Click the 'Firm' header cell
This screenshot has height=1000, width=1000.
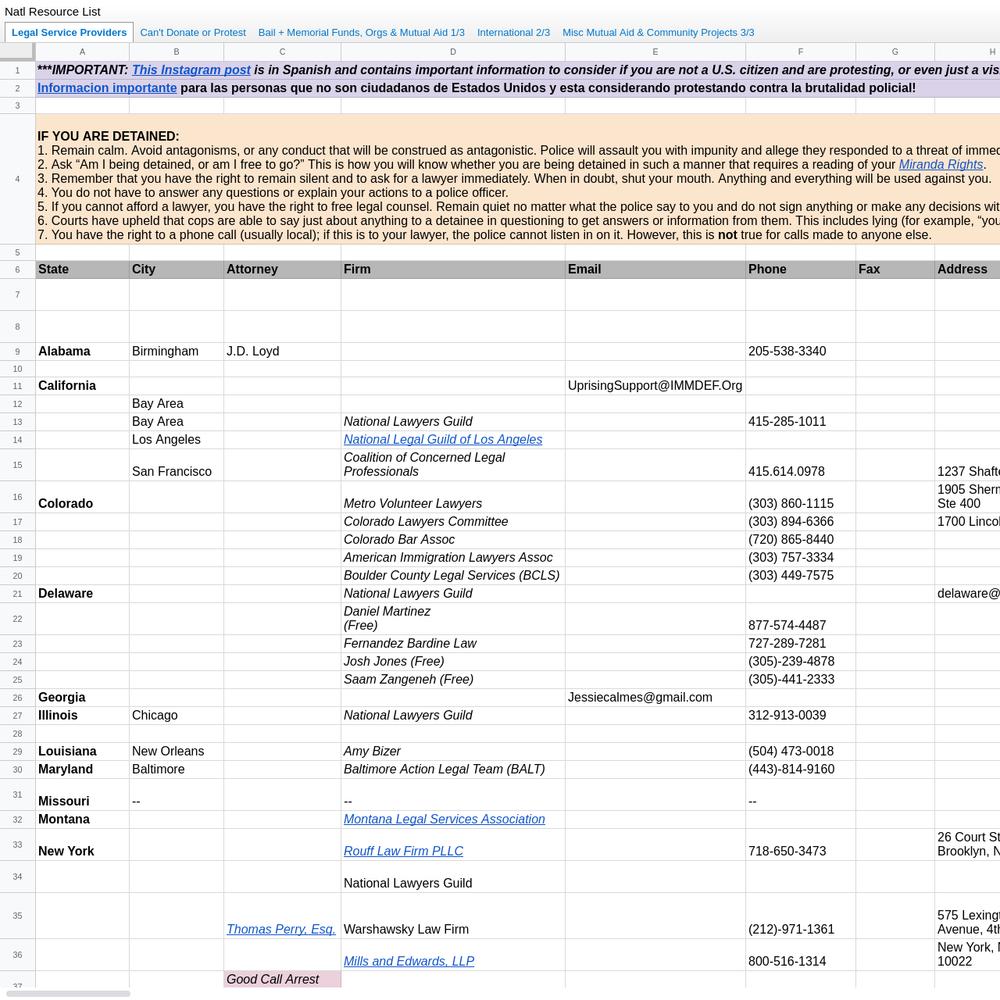coord(453,269)
